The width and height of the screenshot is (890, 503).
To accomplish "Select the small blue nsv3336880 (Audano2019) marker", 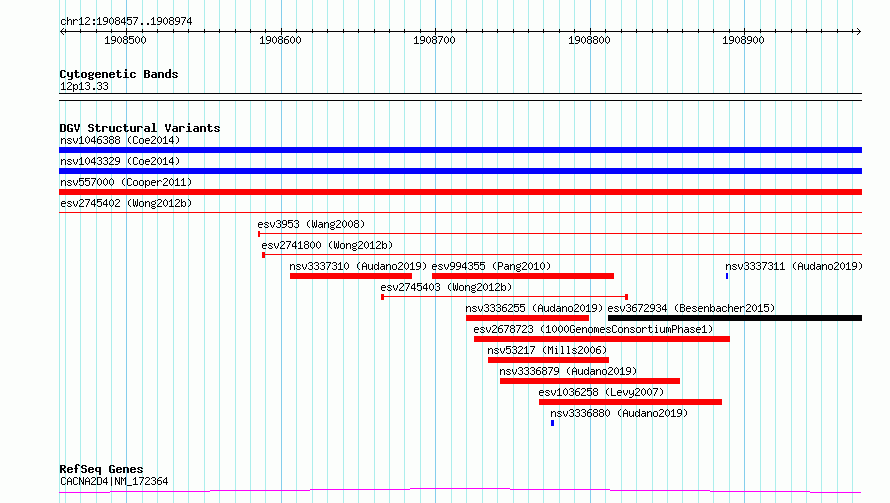I will pyautogui.click(x=552, y=423).
